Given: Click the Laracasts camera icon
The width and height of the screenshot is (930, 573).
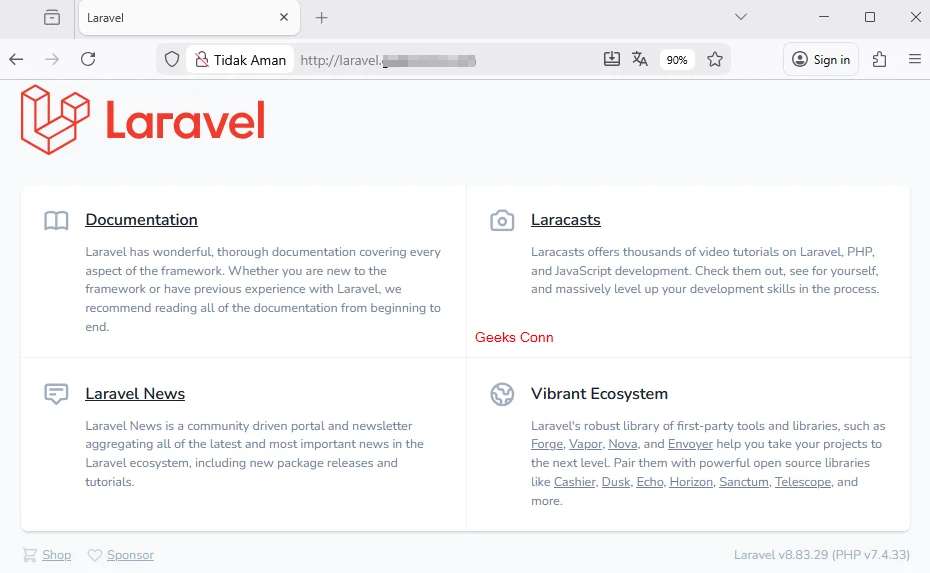Looking at the screenshot, I should [502, 220].
